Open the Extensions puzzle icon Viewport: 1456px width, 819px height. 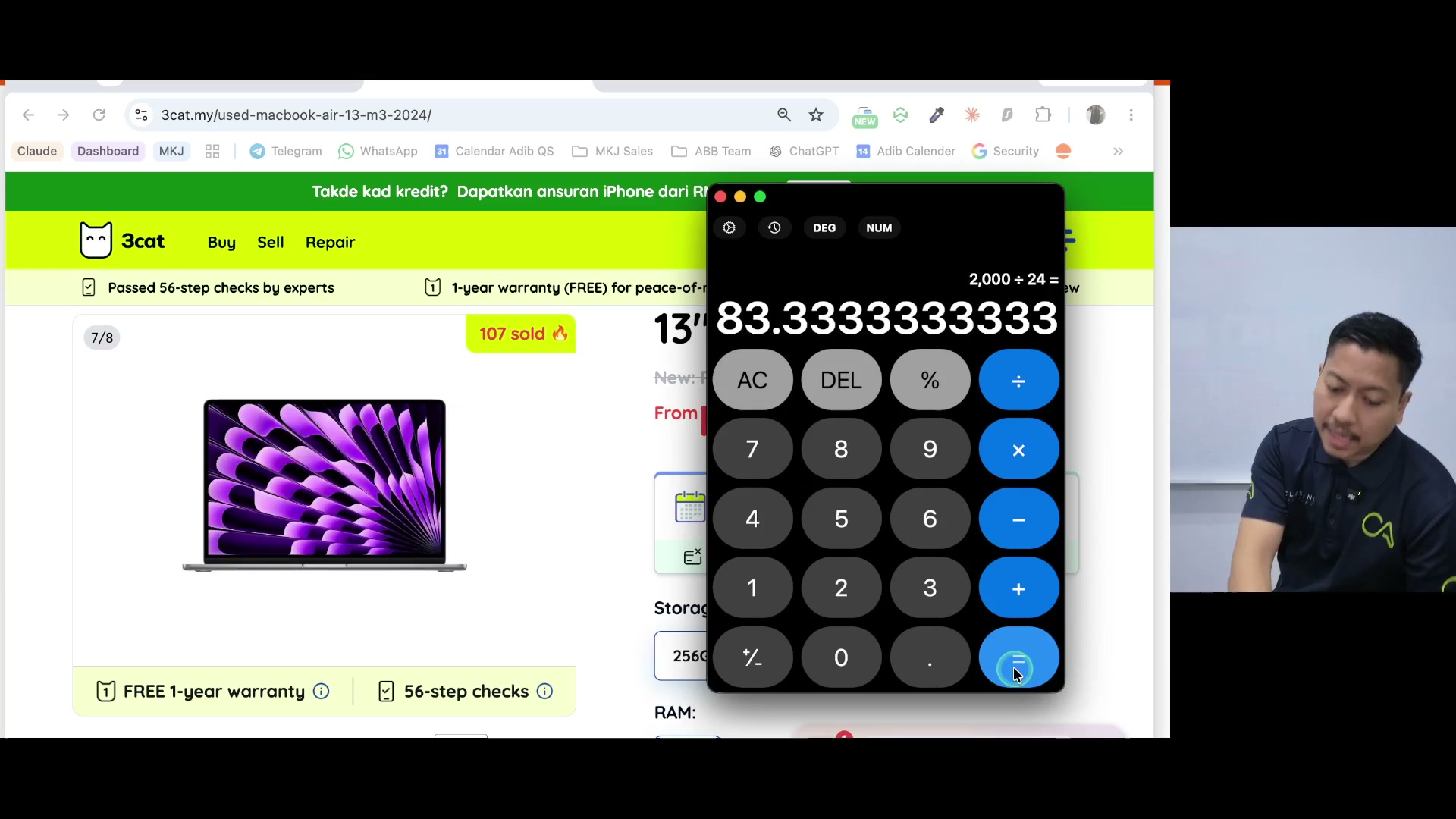1043,115
